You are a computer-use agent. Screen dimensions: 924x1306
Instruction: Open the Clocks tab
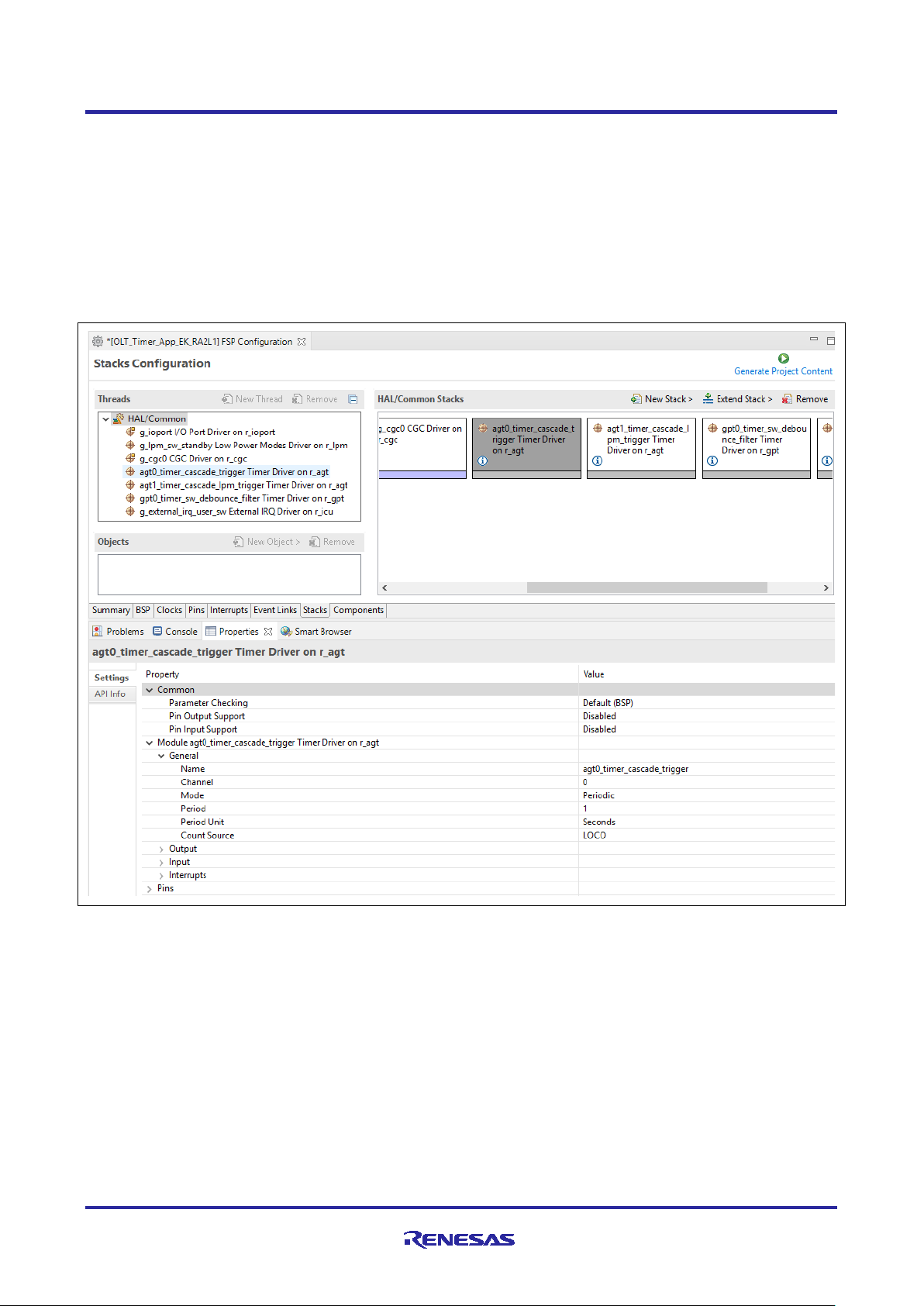(170, 611)
